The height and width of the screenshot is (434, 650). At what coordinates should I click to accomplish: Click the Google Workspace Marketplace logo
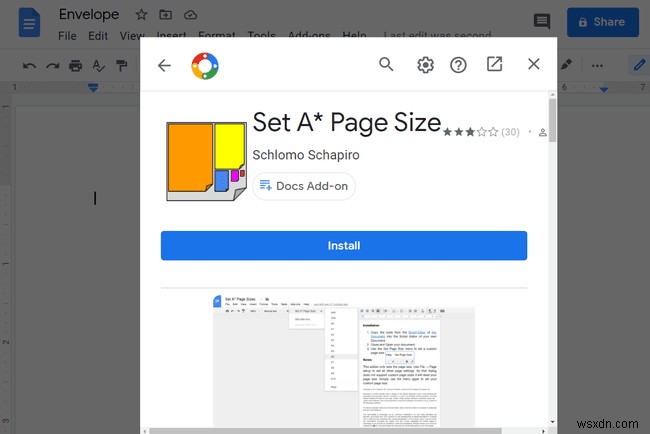click(x=205, y=65)
